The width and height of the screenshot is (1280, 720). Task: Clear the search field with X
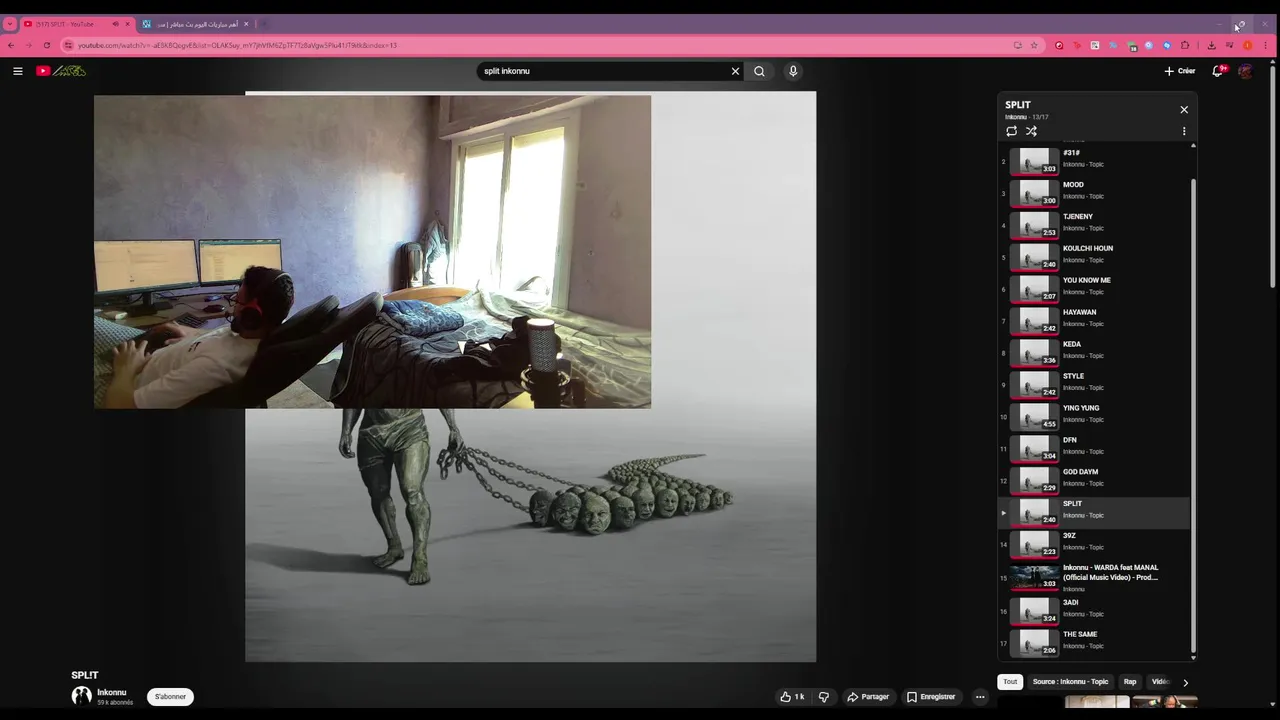pos(735,71)
